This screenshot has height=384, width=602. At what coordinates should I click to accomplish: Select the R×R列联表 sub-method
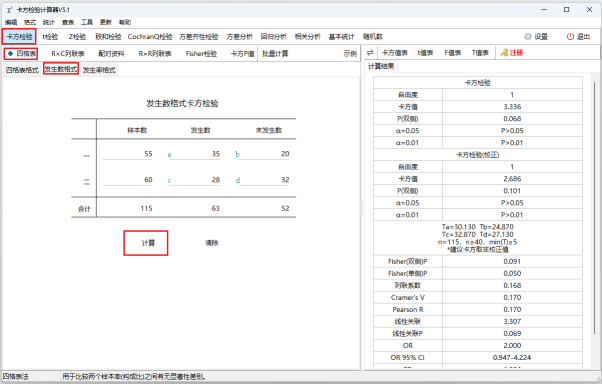point(155,53)
